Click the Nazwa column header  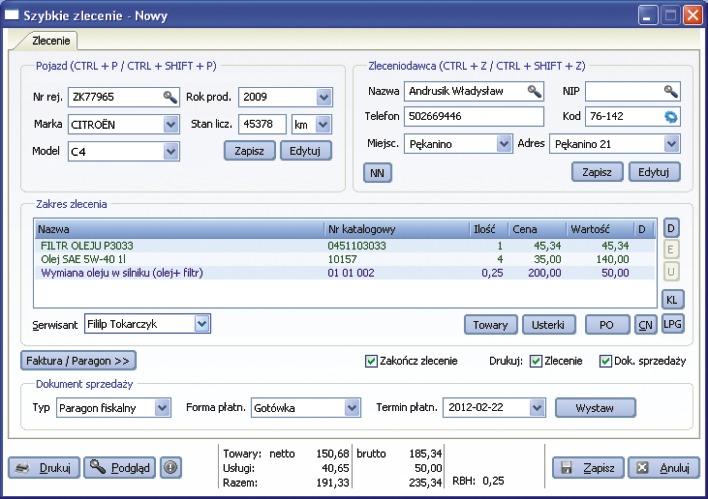pos(179,229)
